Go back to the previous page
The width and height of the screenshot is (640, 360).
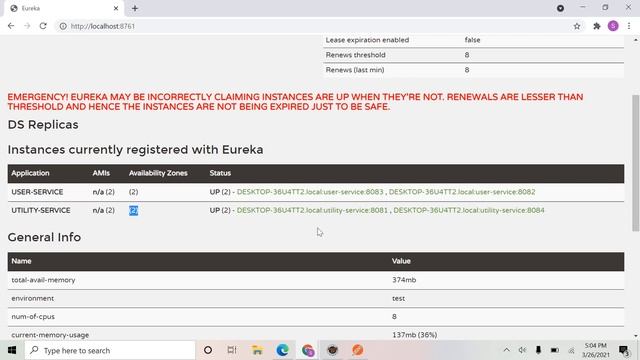coord(11,26)
